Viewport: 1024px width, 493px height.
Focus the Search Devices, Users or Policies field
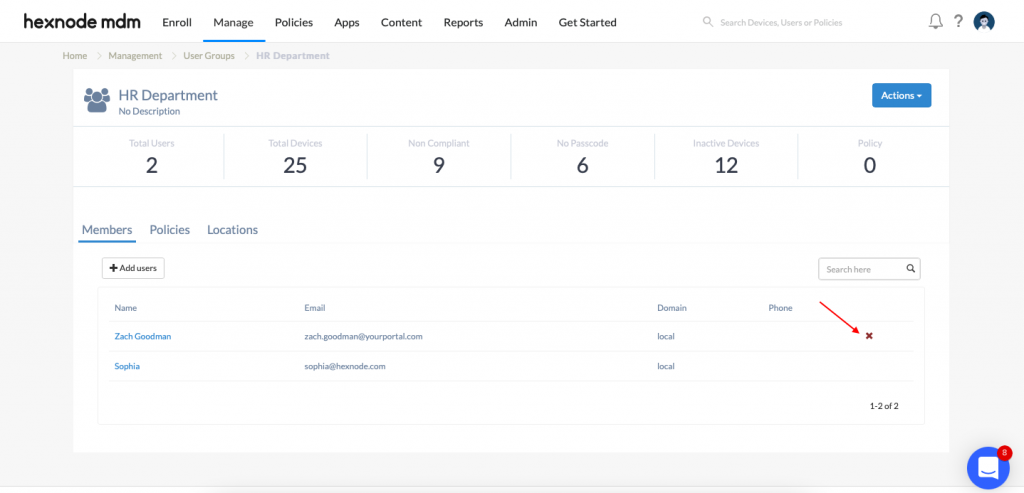click(781, 22)
